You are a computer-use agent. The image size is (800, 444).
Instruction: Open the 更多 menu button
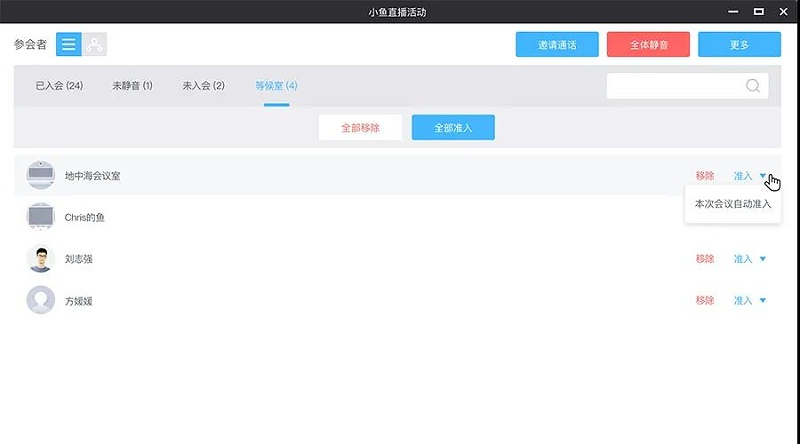coord(739,45)
